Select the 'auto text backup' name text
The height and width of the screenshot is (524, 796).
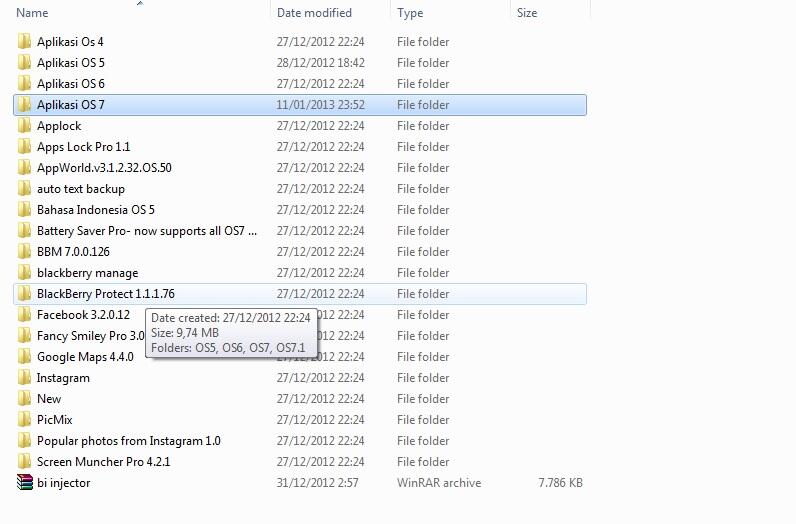pyautogui.click(x=81, y=189)
